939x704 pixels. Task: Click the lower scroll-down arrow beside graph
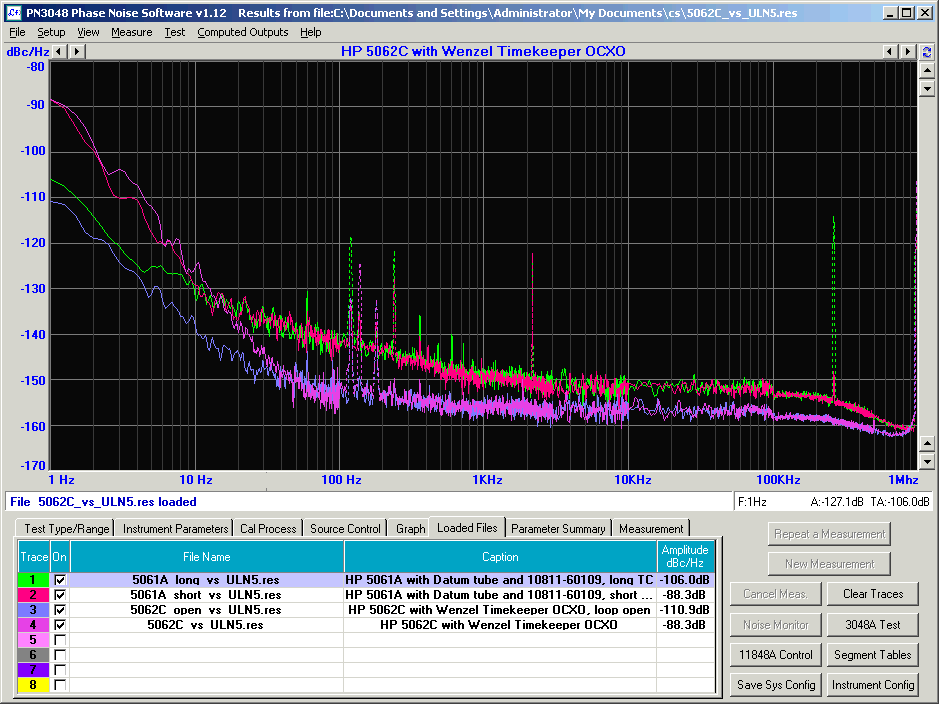[927, 462]
